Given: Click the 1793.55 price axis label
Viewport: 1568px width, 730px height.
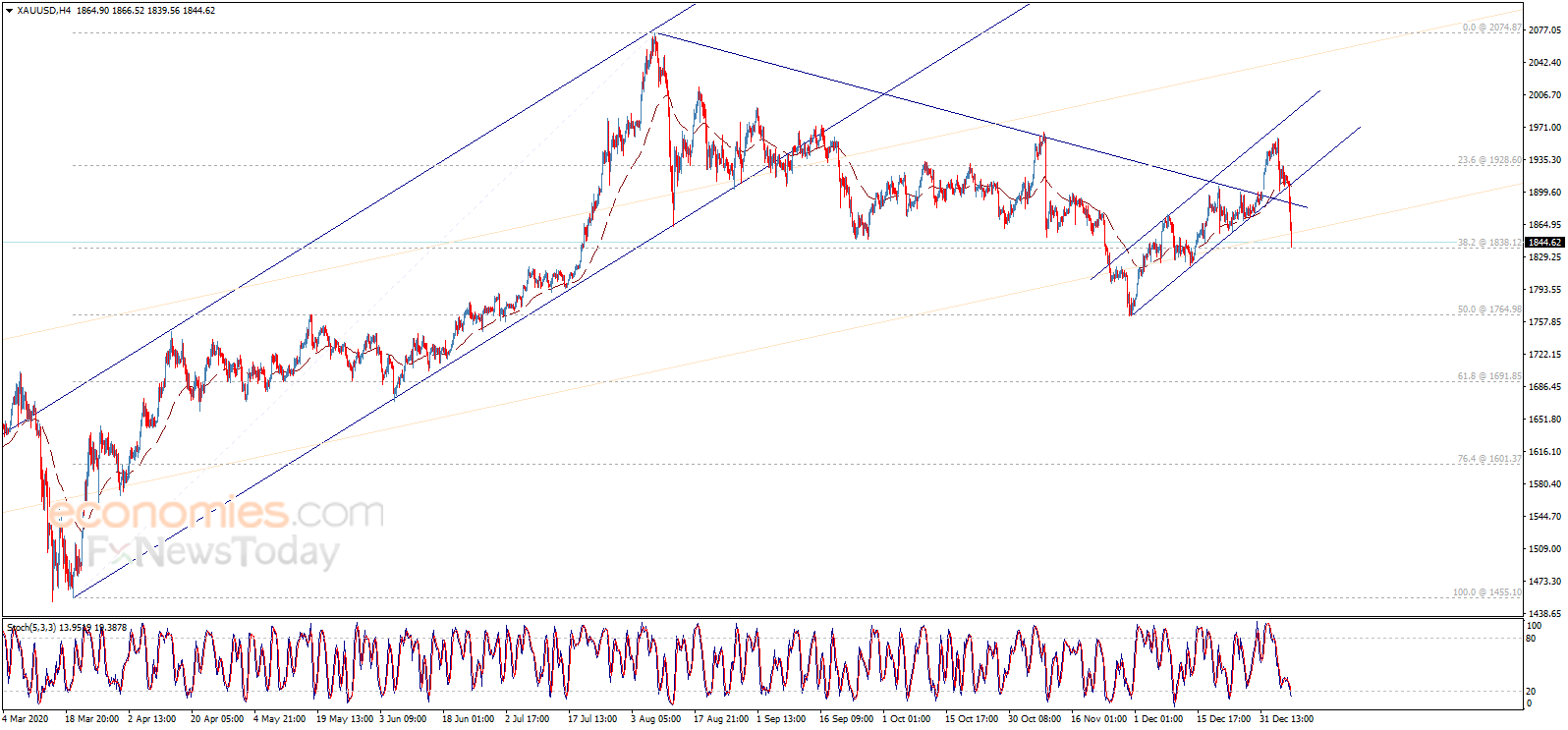Looking at the screenshot, I should (1544, 290).
